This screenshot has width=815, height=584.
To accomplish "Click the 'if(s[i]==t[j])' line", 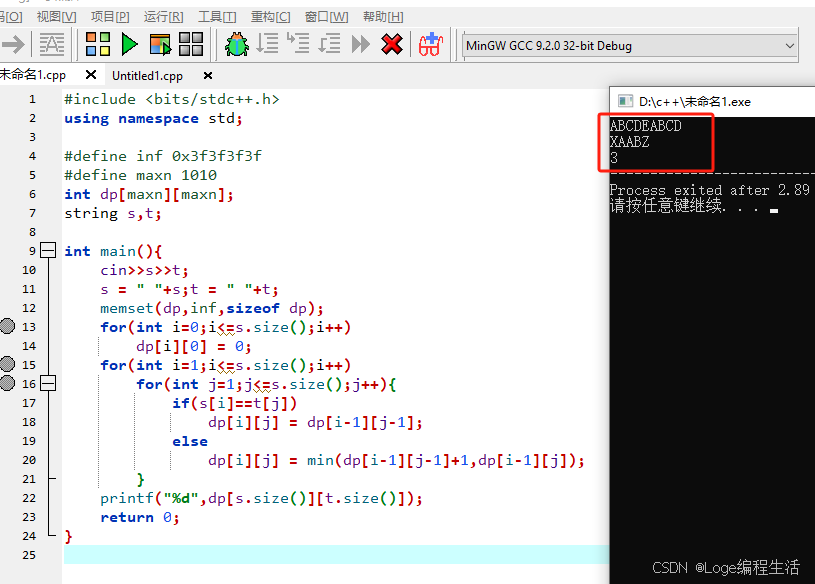I will 234,403.
